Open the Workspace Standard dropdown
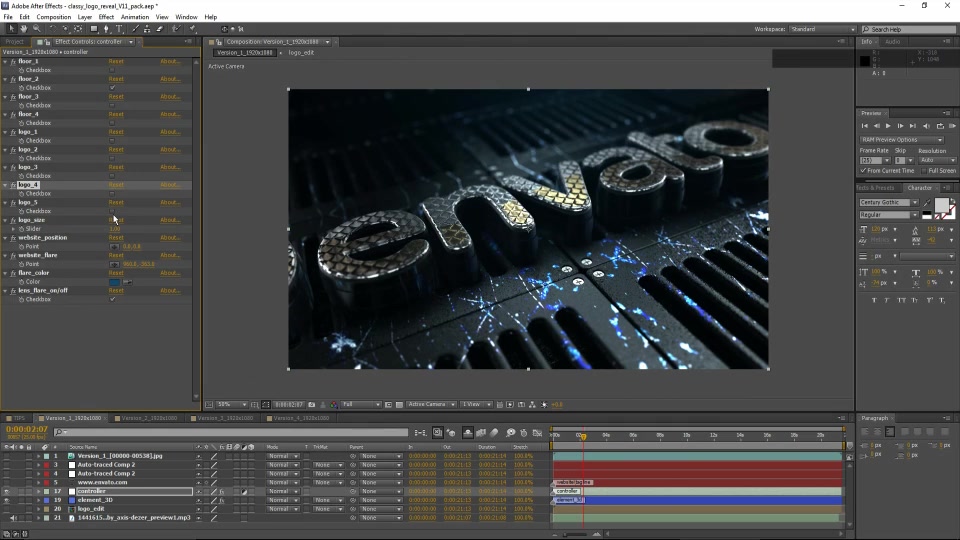This screenshot has width=960, height=540. (x=822, y=29)
